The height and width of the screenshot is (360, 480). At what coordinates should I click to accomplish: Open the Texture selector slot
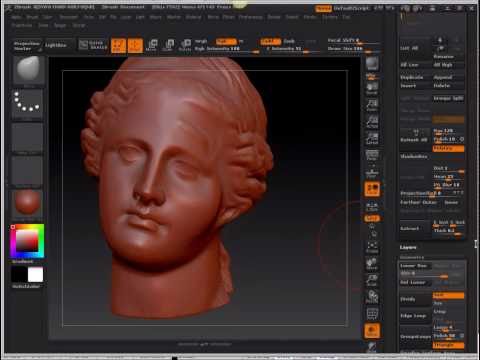[x=27, y=171]
